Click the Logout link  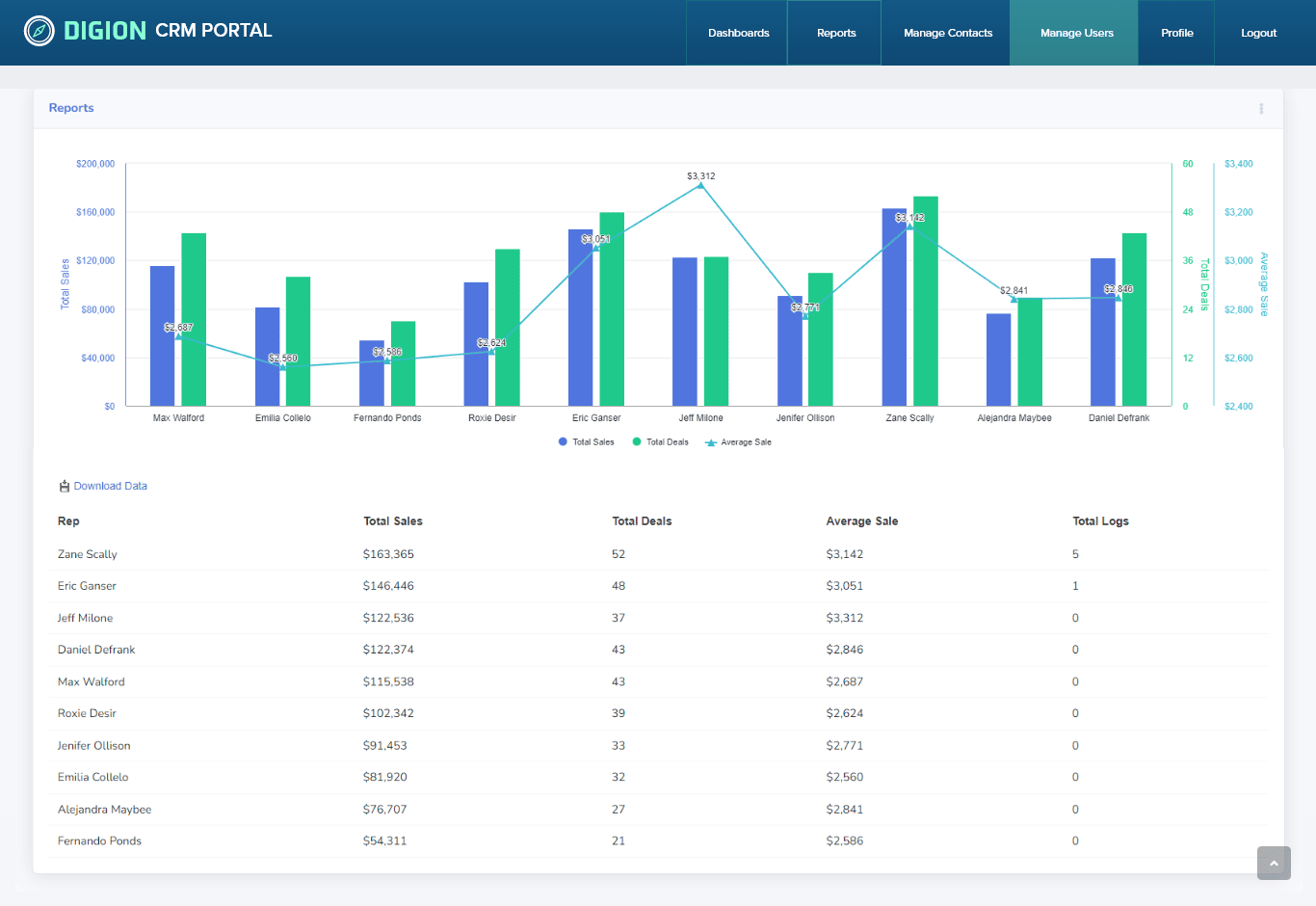pyautogui.click(x=1258, y=33)
